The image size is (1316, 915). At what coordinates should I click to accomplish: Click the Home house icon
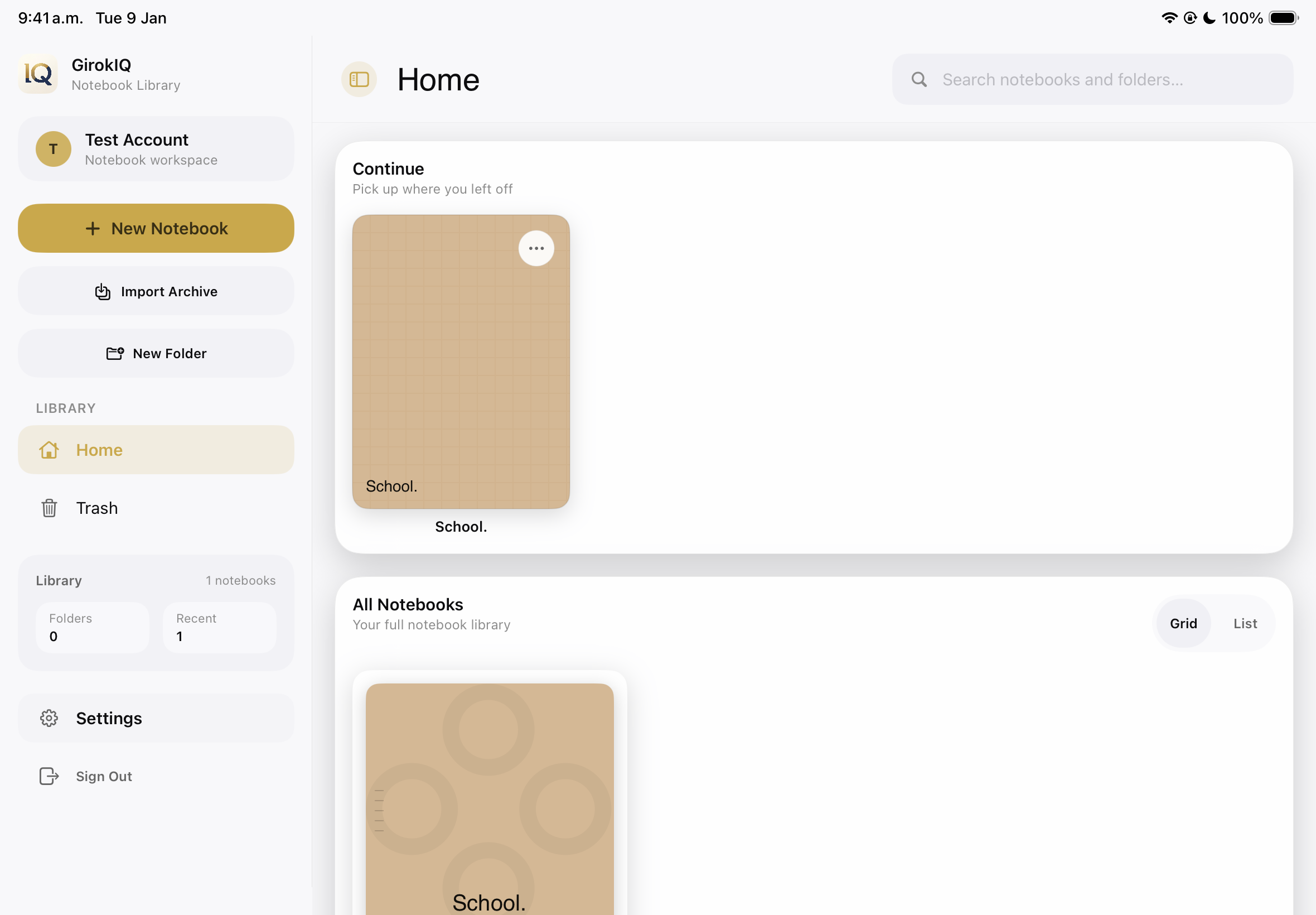click(x=49, y=450)
